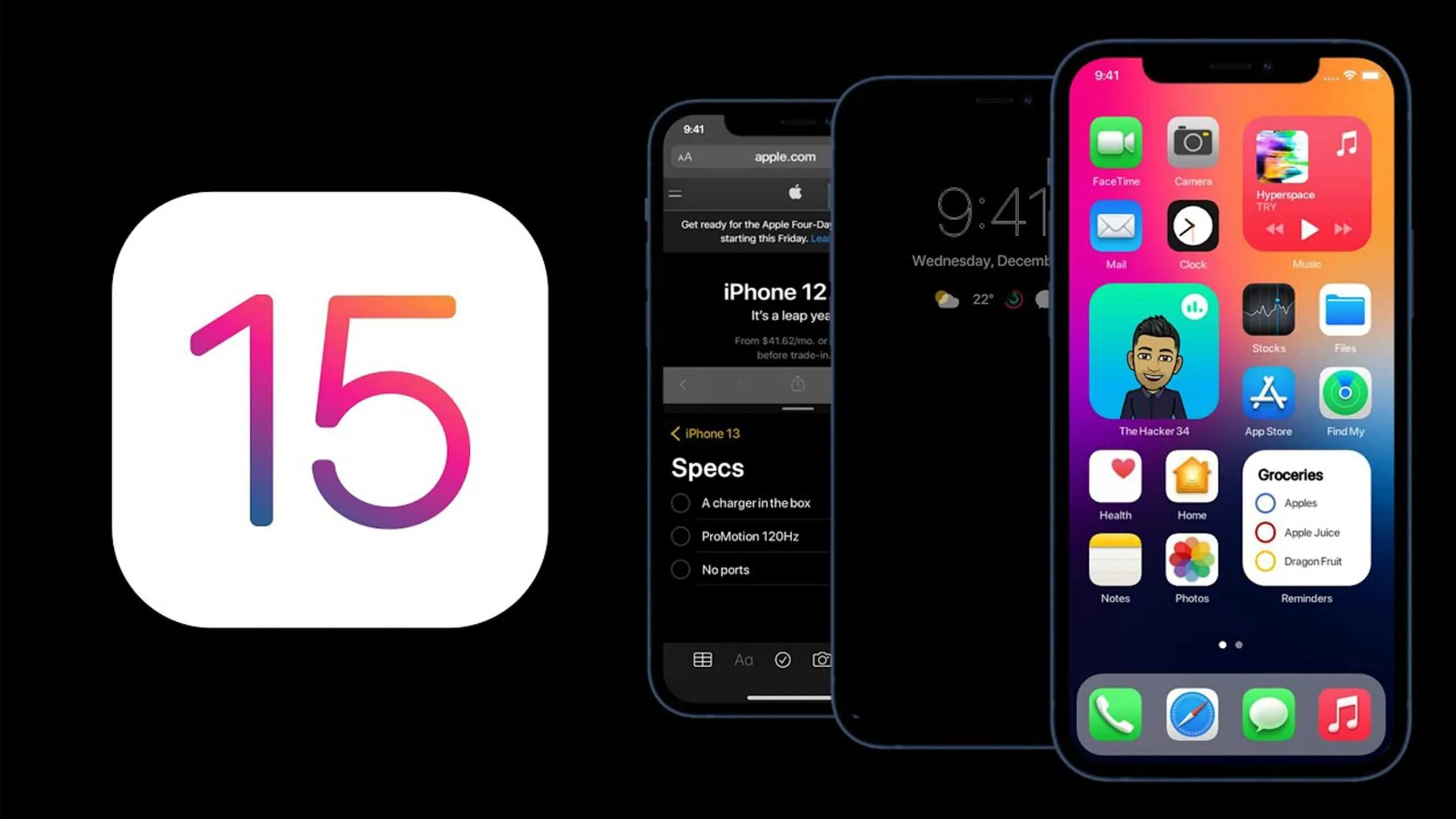Tap the Messages app in dock
The image size is (1456, 819).
point(1268,714)
